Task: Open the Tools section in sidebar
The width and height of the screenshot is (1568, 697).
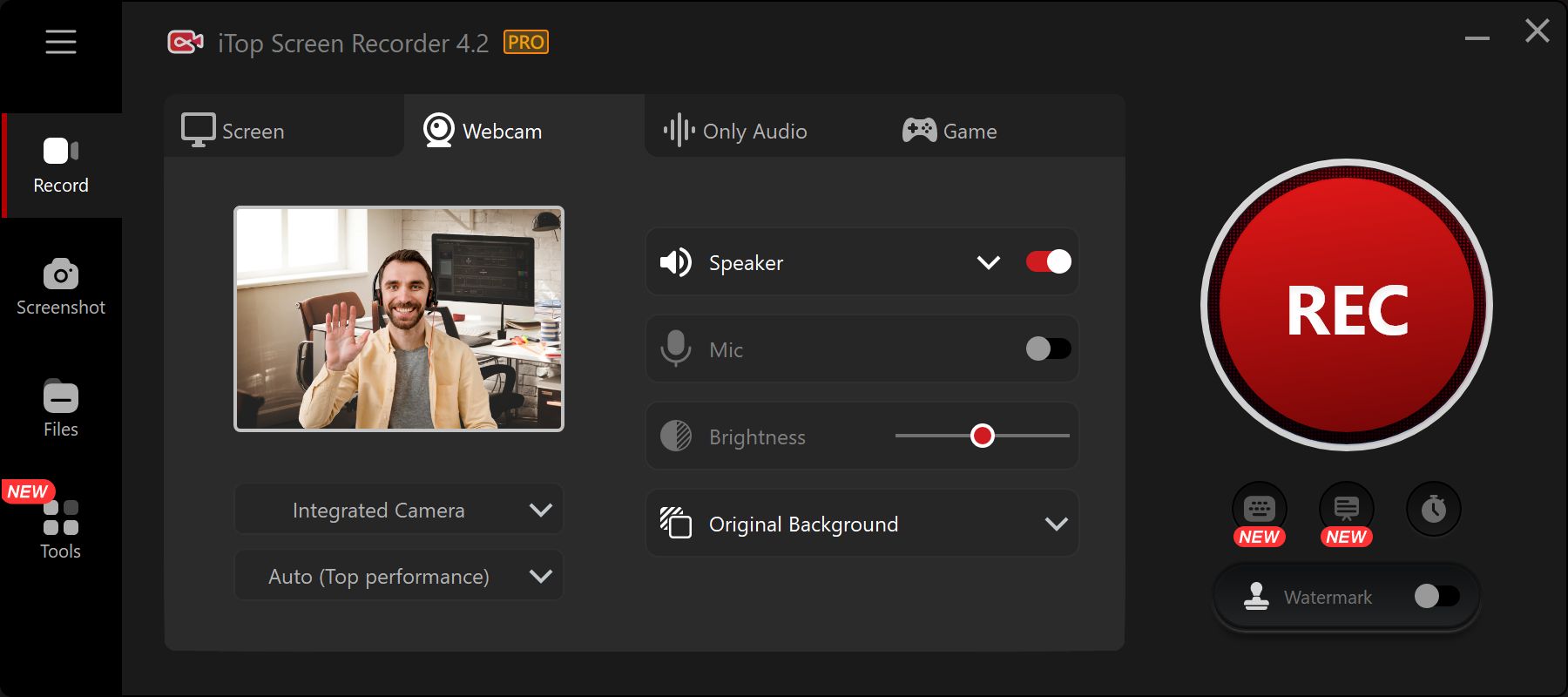Action: [61, 530]
